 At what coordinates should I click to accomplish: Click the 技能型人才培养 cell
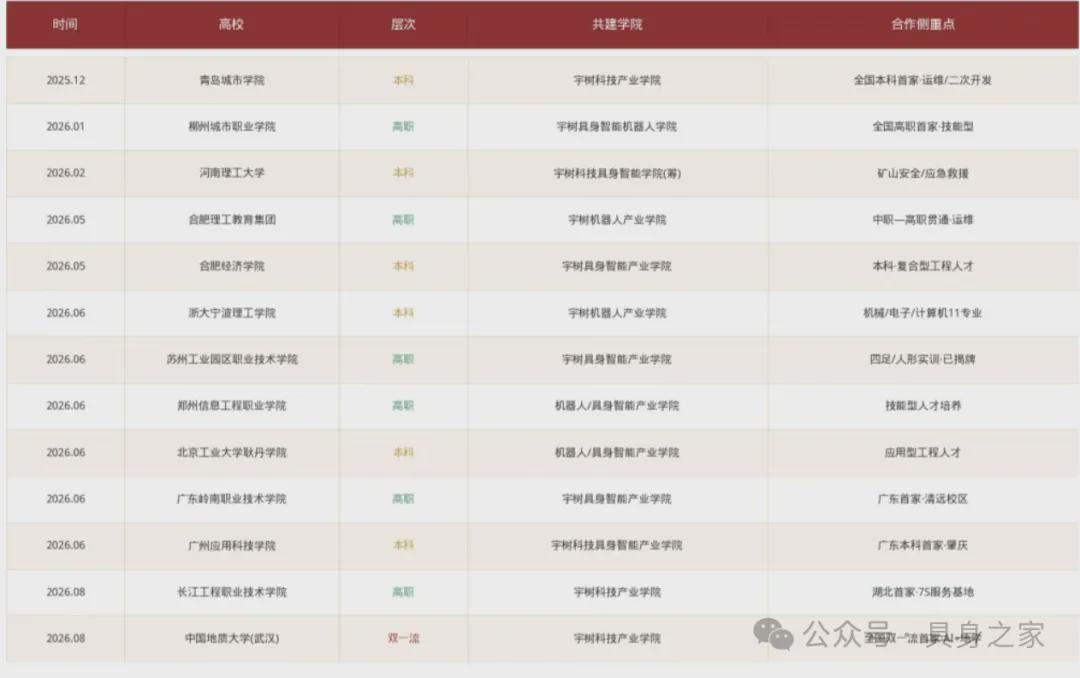click(x=923, y=406)
